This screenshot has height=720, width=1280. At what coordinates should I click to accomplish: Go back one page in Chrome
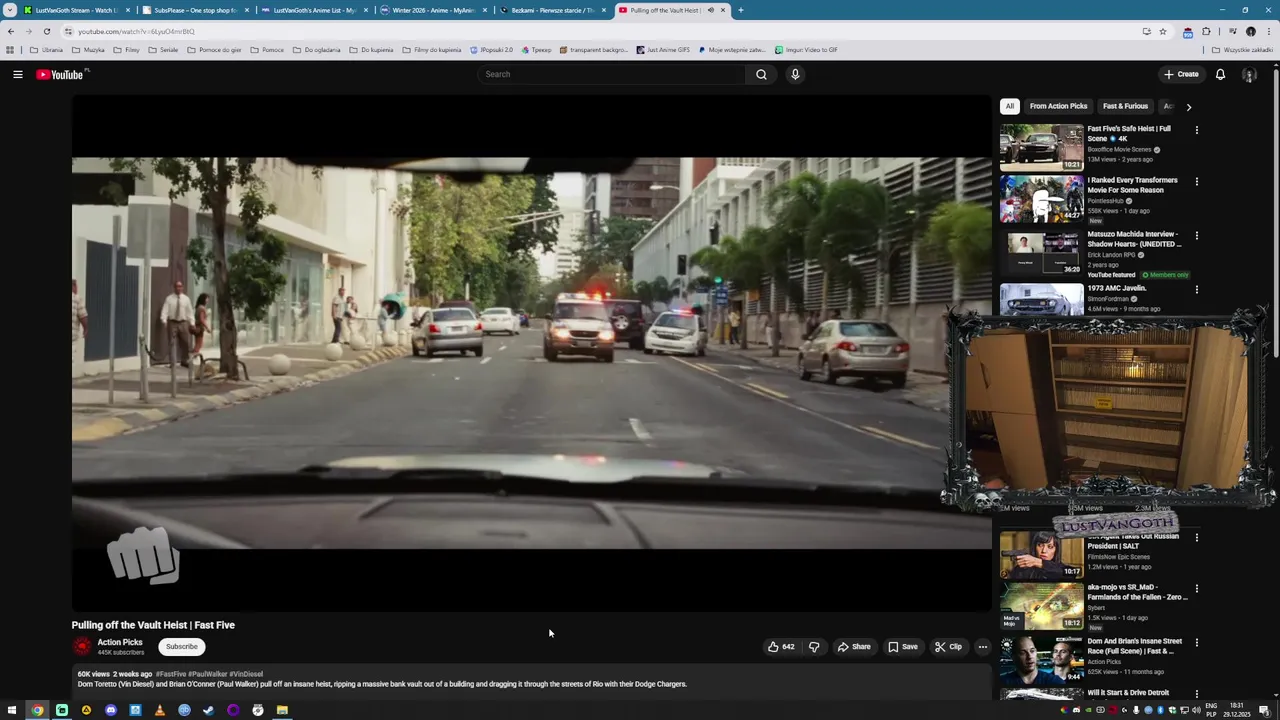(x=11, y=31)
